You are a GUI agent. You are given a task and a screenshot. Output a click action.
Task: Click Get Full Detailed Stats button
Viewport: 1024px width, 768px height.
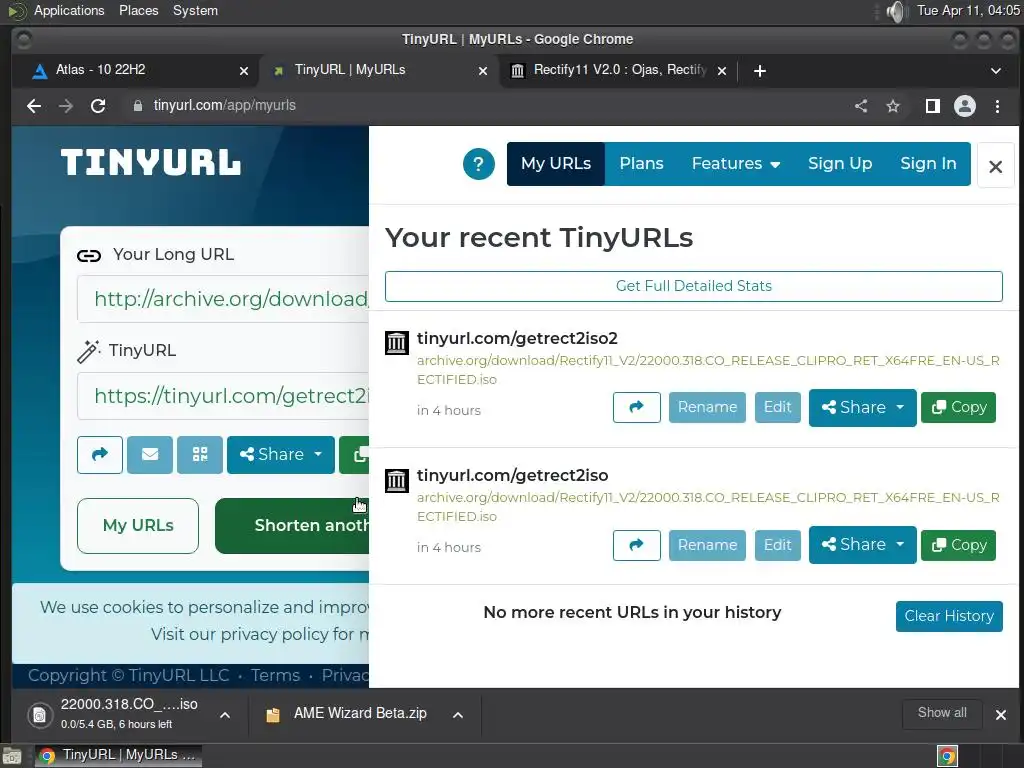694,286
